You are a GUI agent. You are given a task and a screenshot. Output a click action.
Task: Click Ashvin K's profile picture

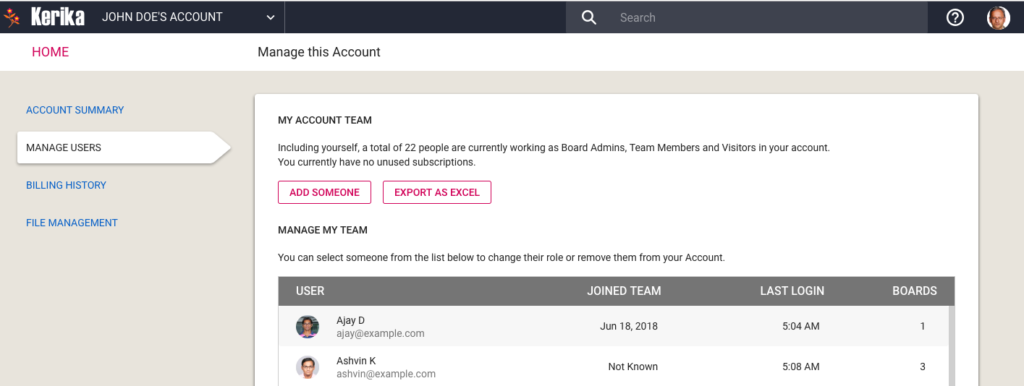pos(308,367)
